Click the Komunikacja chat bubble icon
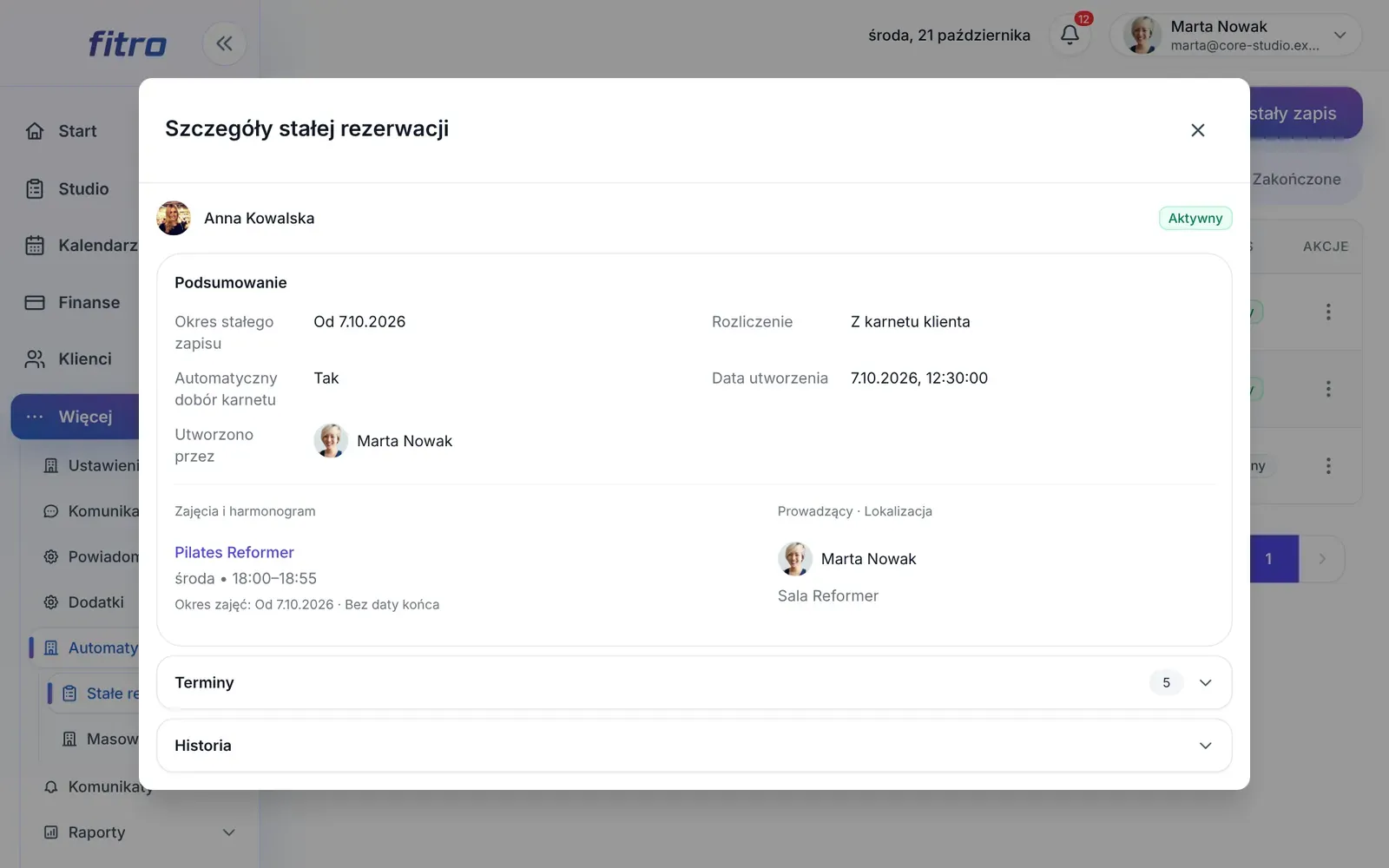This screenshot has height=868, width=1389. (x=51, y=511)
